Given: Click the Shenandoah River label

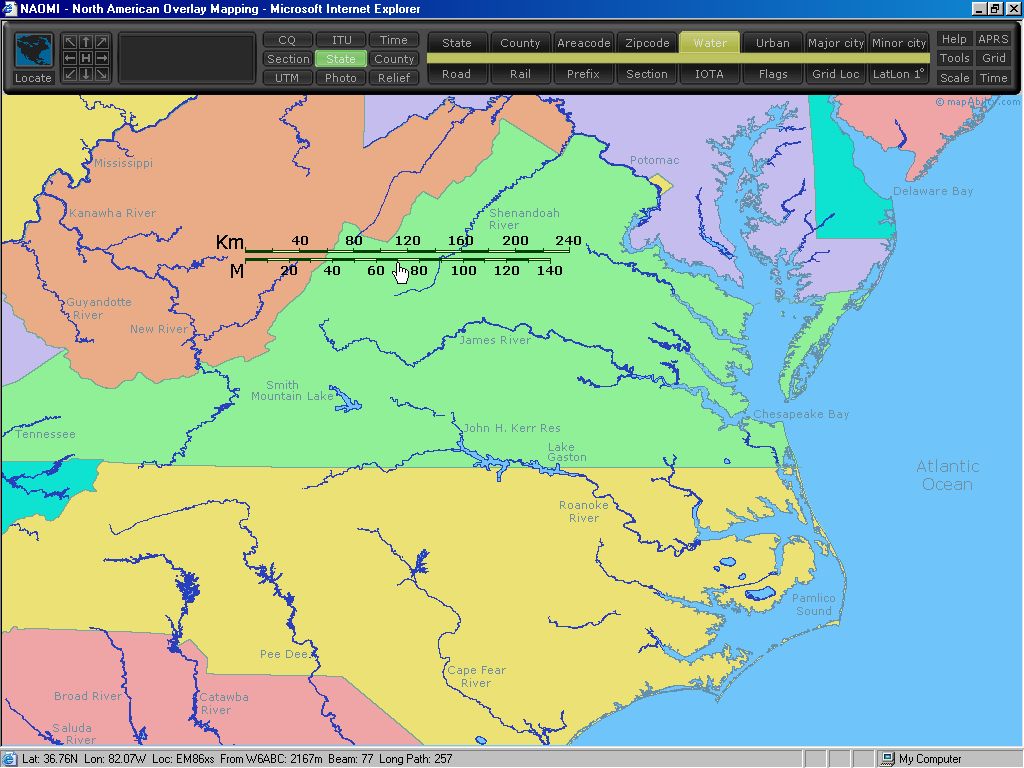Looking at the screenshot, I should point(524,219).
